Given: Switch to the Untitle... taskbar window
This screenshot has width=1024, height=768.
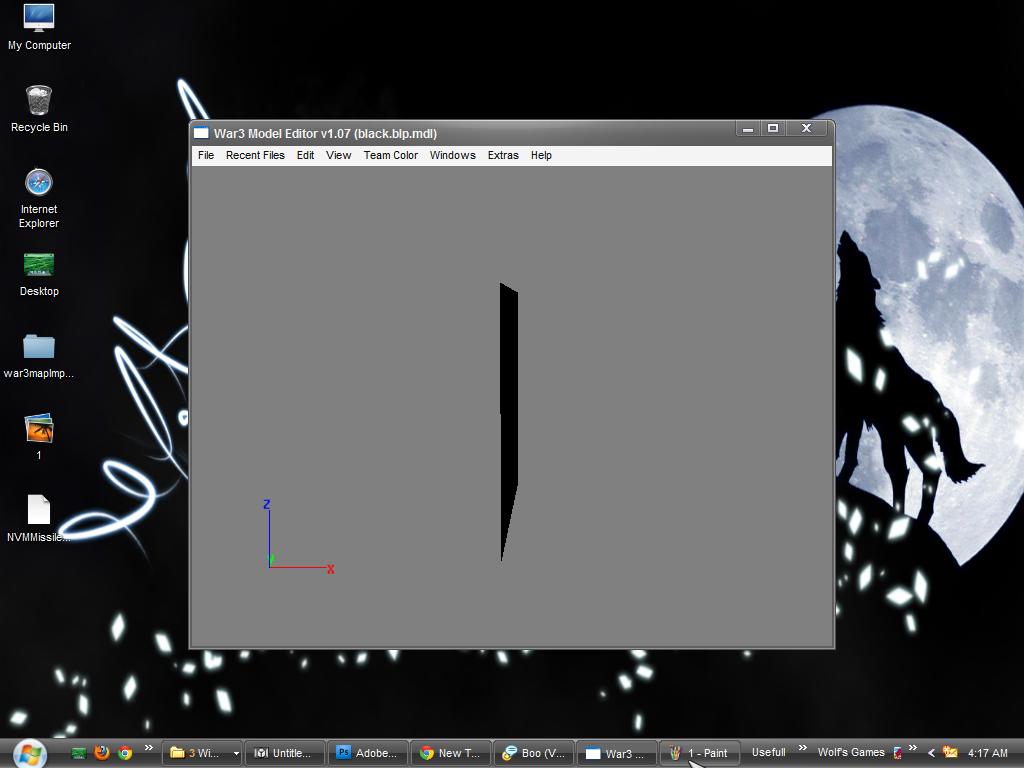Looking at the screenshot, I should click(285, 753).
